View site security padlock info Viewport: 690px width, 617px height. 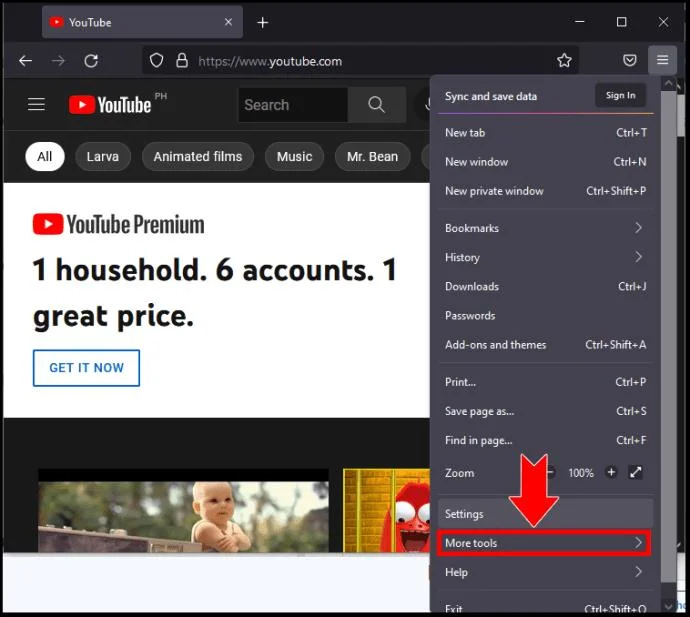tap(182, 61)
